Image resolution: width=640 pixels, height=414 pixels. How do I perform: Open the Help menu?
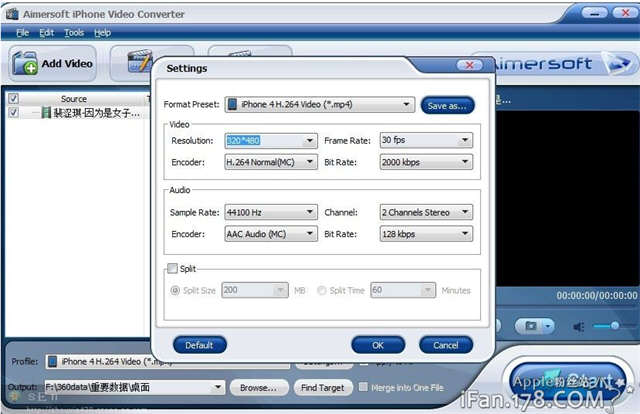coord(102,33)
